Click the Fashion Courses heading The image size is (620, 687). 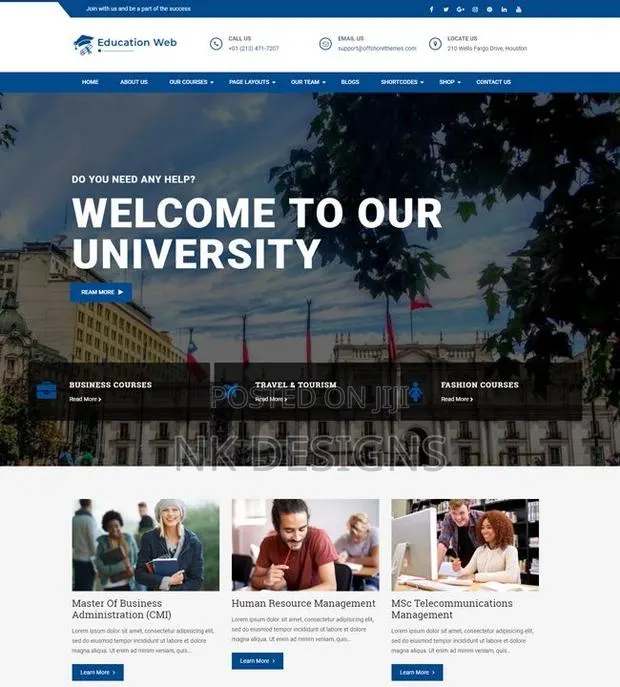point(480,385)
